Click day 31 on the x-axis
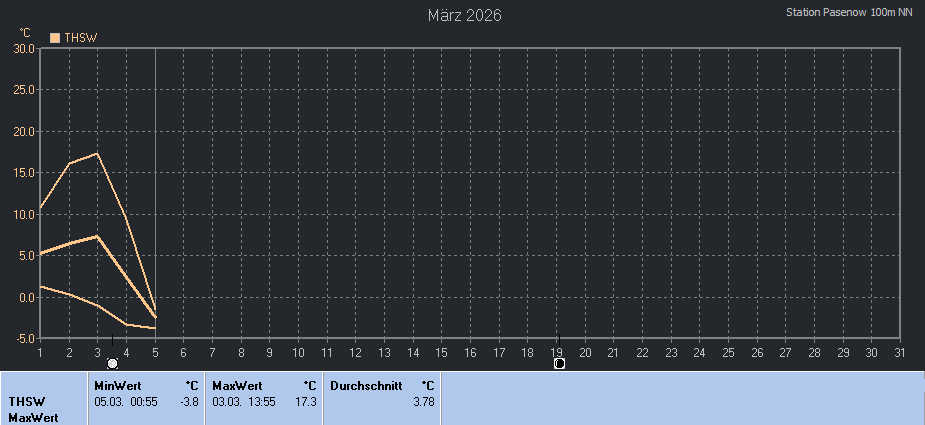The height and width of the screenshot is (425, 925). tap(899, 352)
